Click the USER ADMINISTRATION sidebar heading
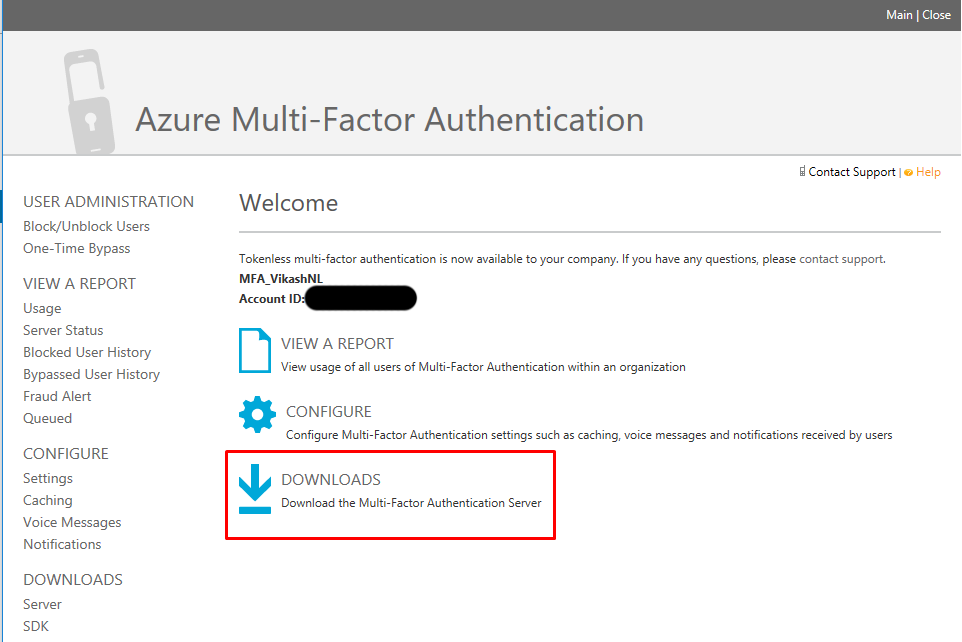The height and width of the screenshot is (642, 962). [109, 202]
